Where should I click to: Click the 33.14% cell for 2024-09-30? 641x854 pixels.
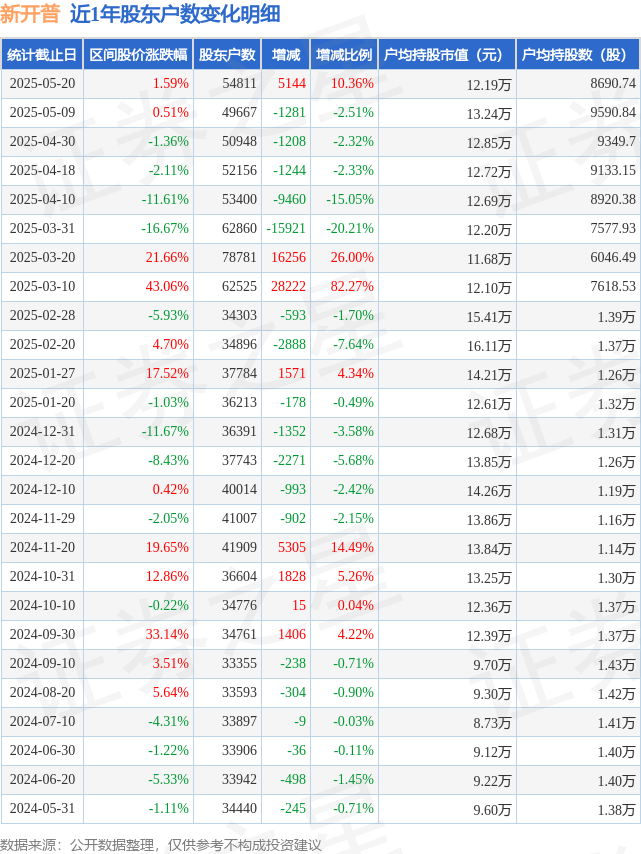(167, 635)
